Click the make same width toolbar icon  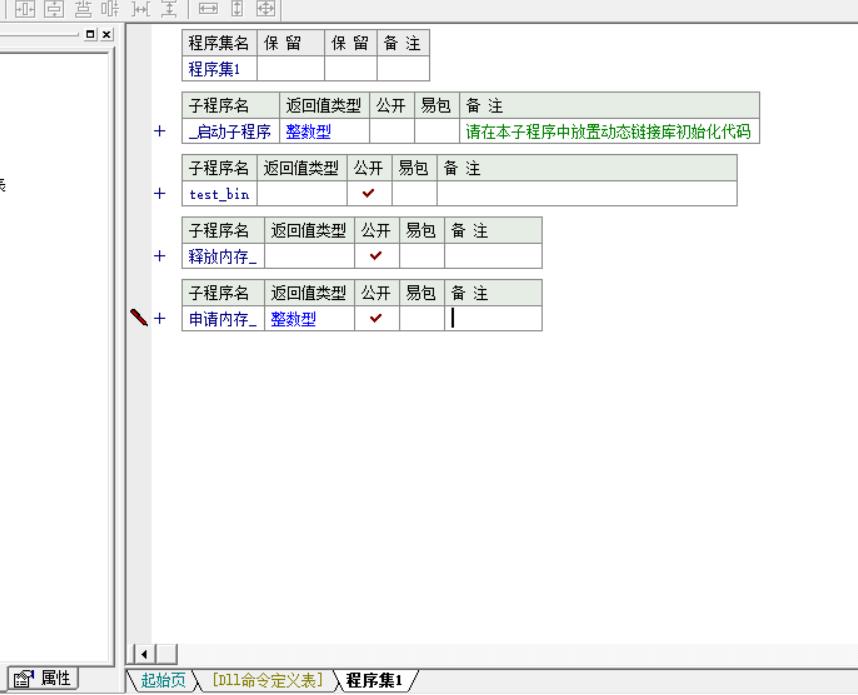point(208,8)
